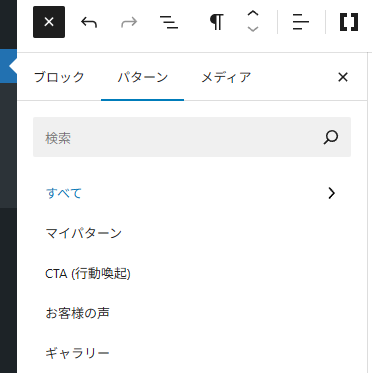This screenshot has height=373, width=372.
Task: Click the square brackets toolbar icon
Action: click(349, 22)
